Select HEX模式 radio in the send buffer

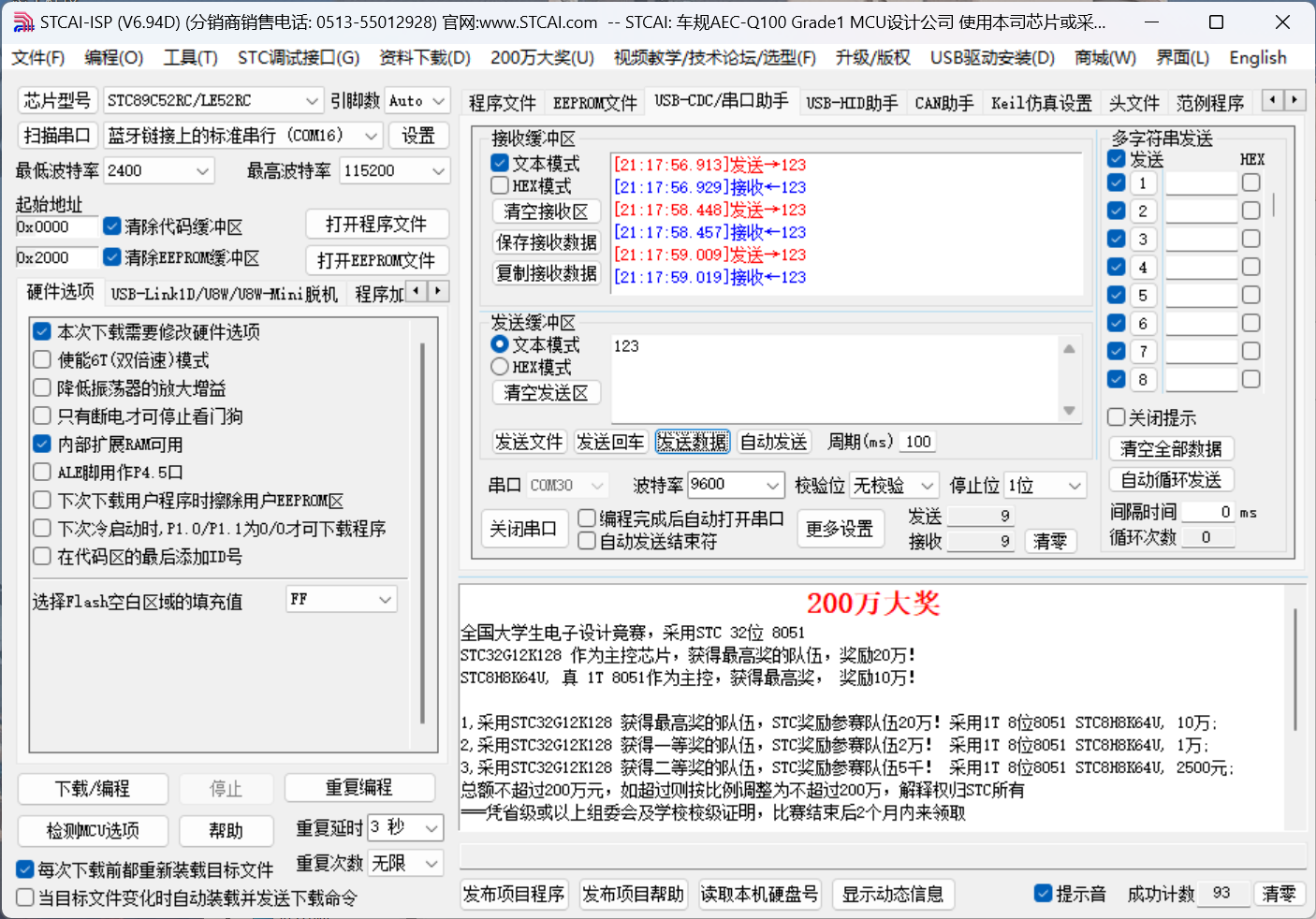point(501,367)
